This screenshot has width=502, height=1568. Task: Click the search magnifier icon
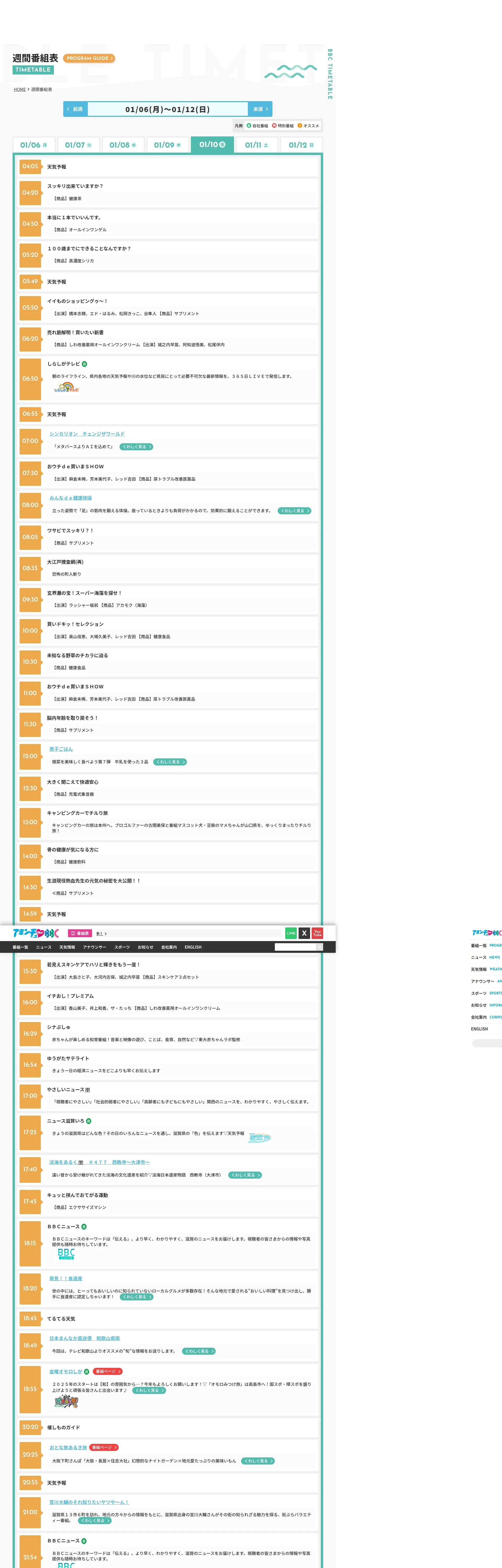click(319, 947)
